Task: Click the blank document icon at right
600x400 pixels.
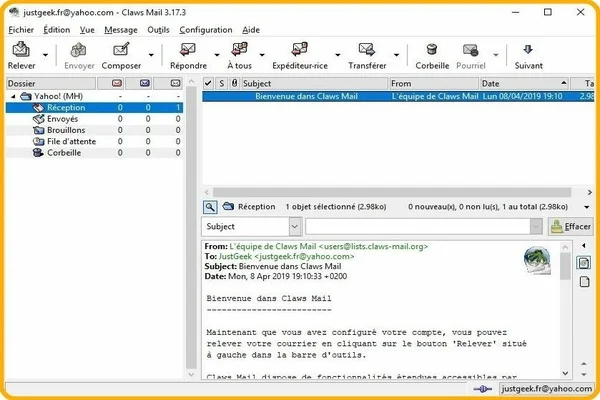Action: (x=584, y=282)
